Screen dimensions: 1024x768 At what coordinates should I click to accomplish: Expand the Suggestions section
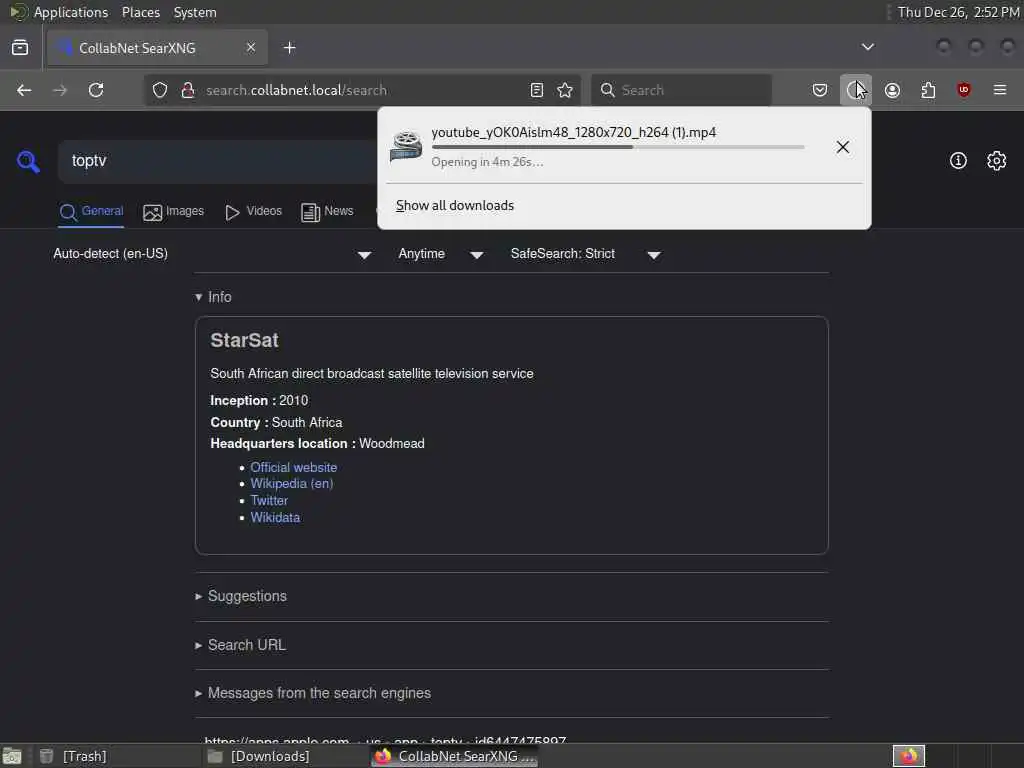241,596
